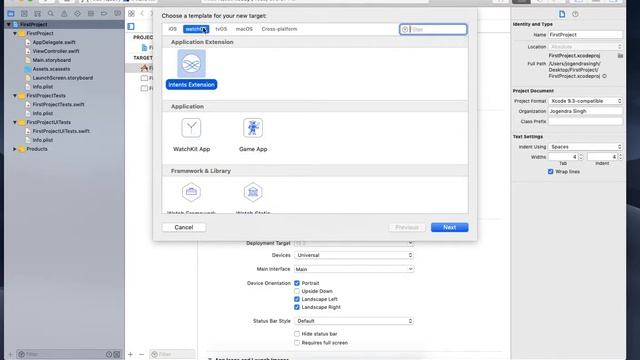Choose project location with the folder icon
Viewport: 640px width, 360px height.
coord(620,56)
